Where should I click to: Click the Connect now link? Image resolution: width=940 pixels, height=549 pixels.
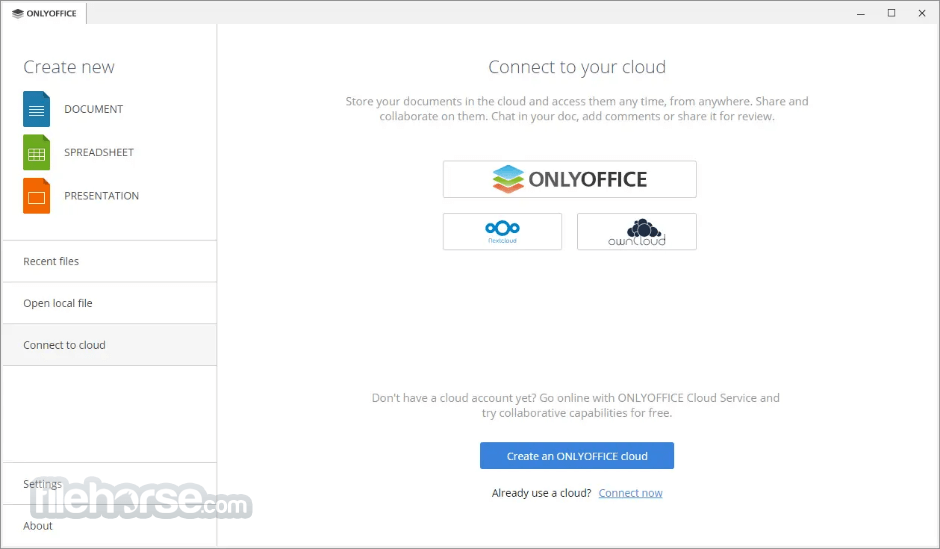click(x=630, y=493)
